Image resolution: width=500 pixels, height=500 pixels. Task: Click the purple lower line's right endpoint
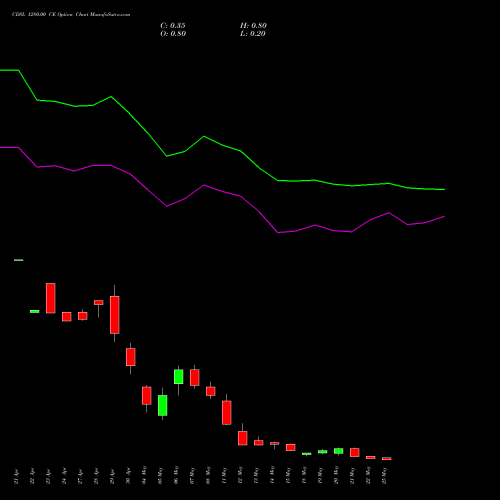coord(445,216)
